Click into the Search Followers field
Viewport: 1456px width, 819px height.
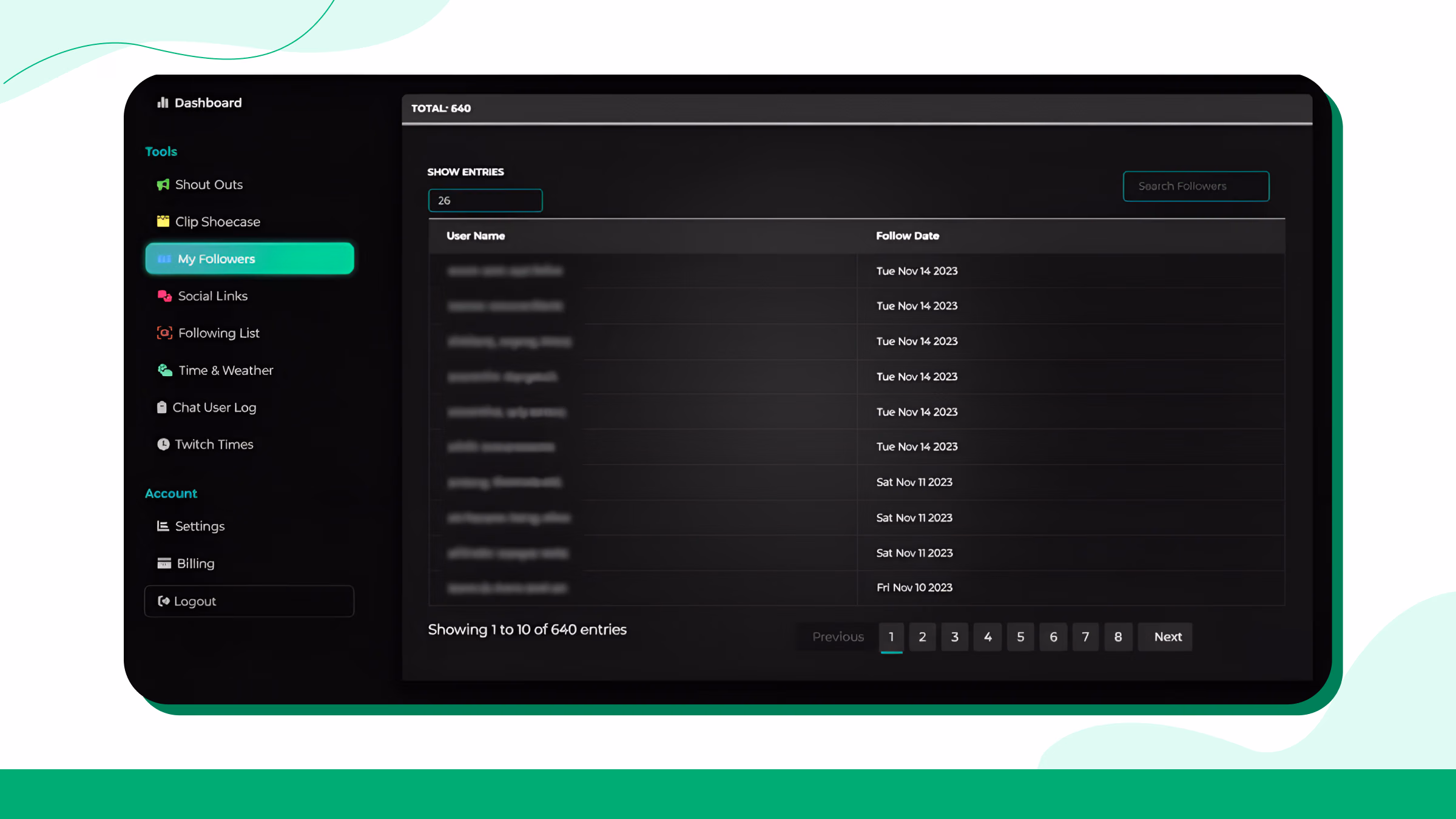1196,186
